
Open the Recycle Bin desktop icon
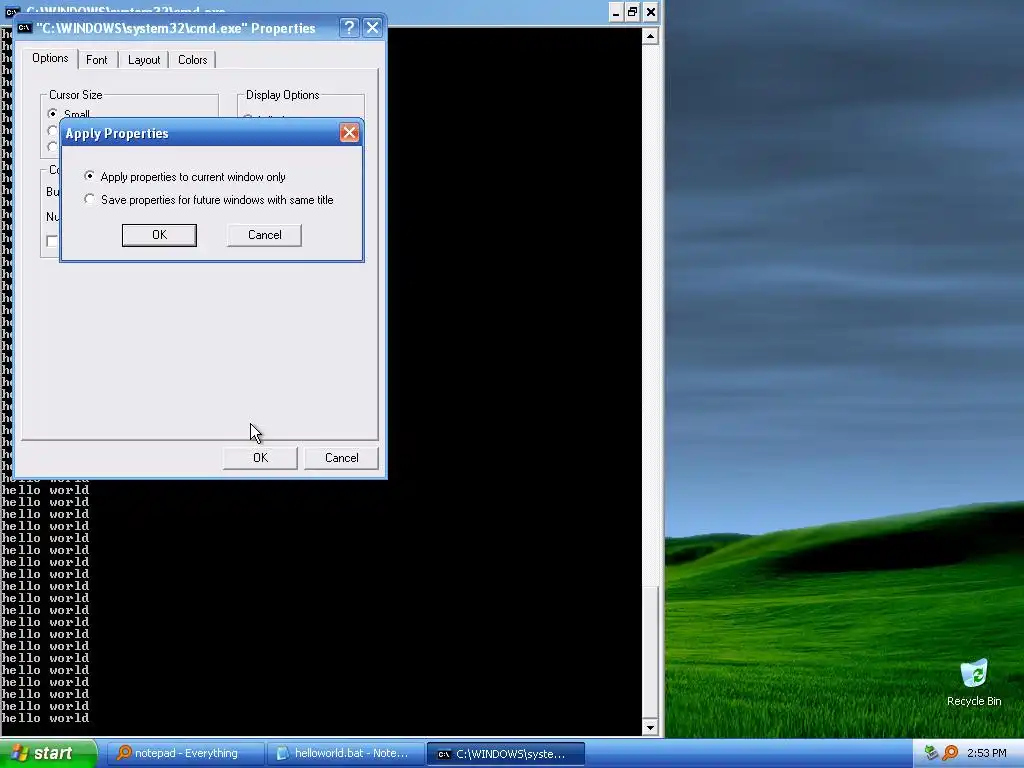974,683
